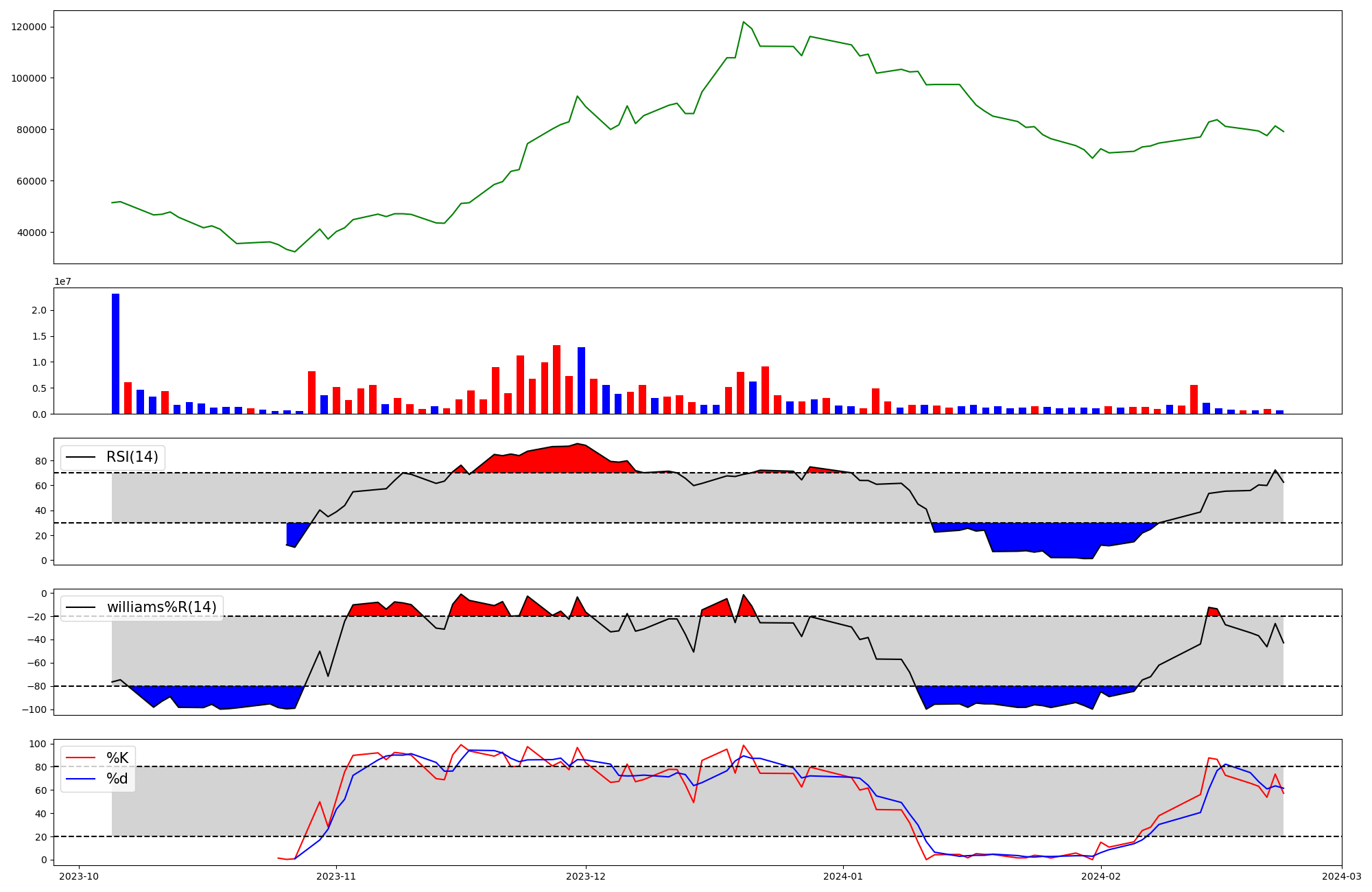Image resolution: width=1372 pixels, height=892 pixels.
Task: Click the highest peak of the green price line
Action: click(x=744, y=23)
